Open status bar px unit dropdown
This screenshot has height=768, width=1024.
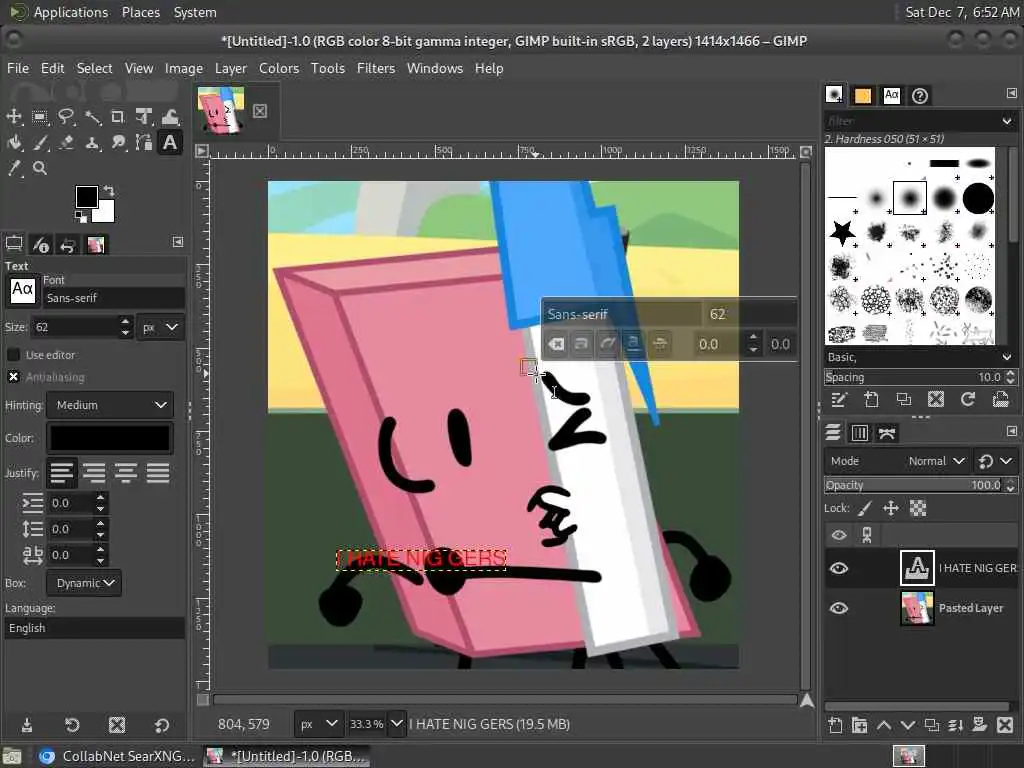coord(319,724)
